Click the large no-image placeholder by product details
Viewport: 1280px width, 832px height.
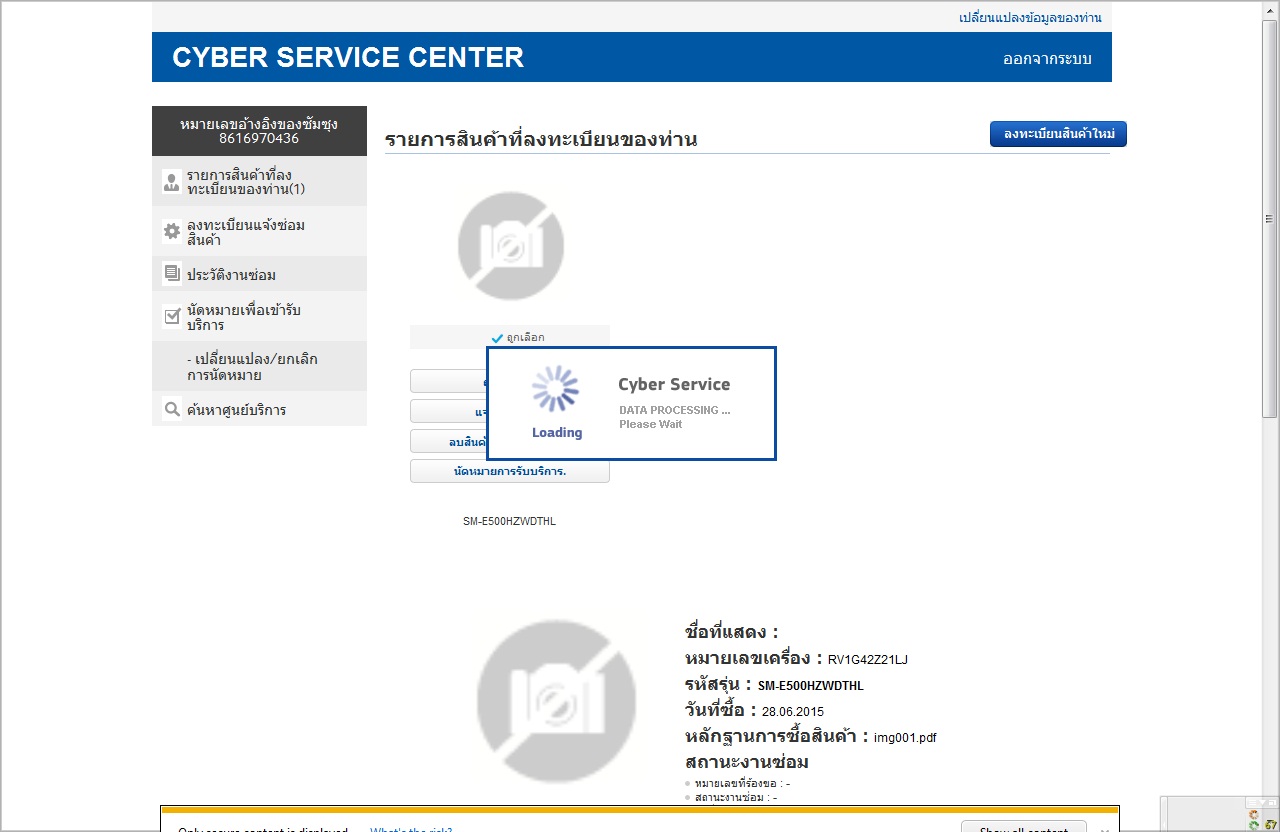click(556, 699)
